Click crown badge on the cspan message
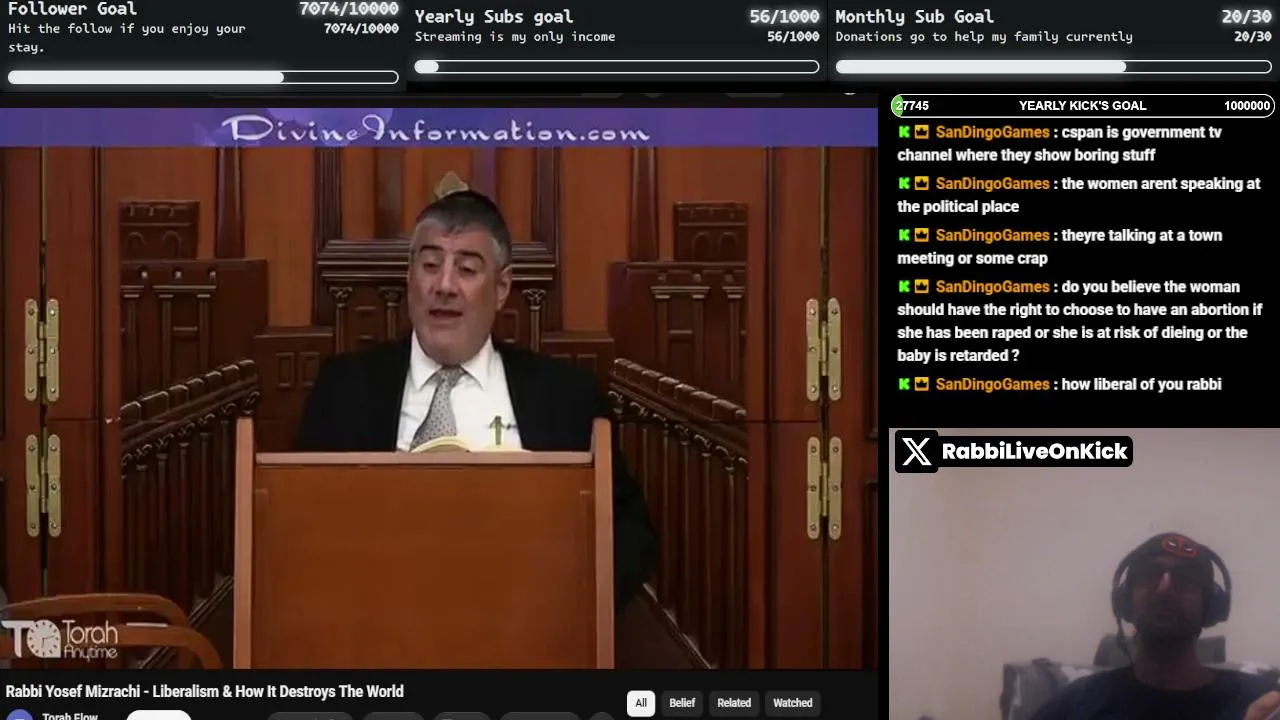Image resolution: width=1280 pixels, height=720 pixels. (x=922, y=132)
